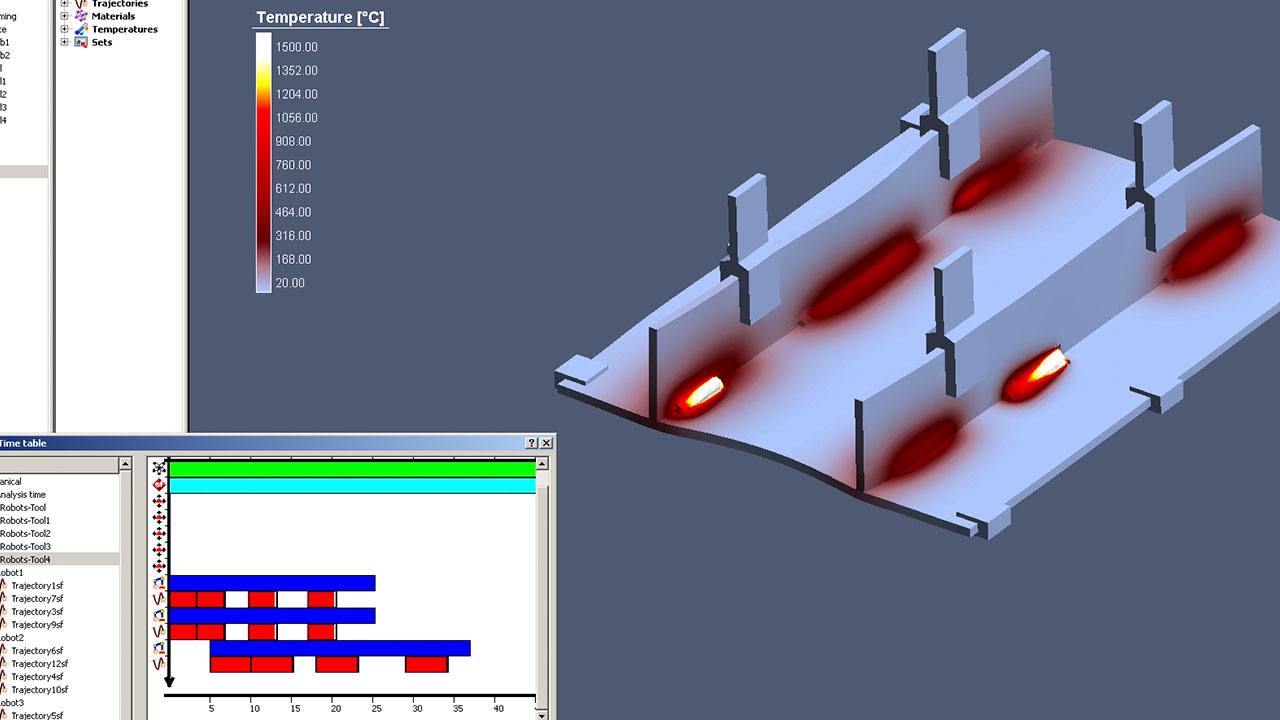Select Analysis time row in list
1280x720 pixels.
23,495
